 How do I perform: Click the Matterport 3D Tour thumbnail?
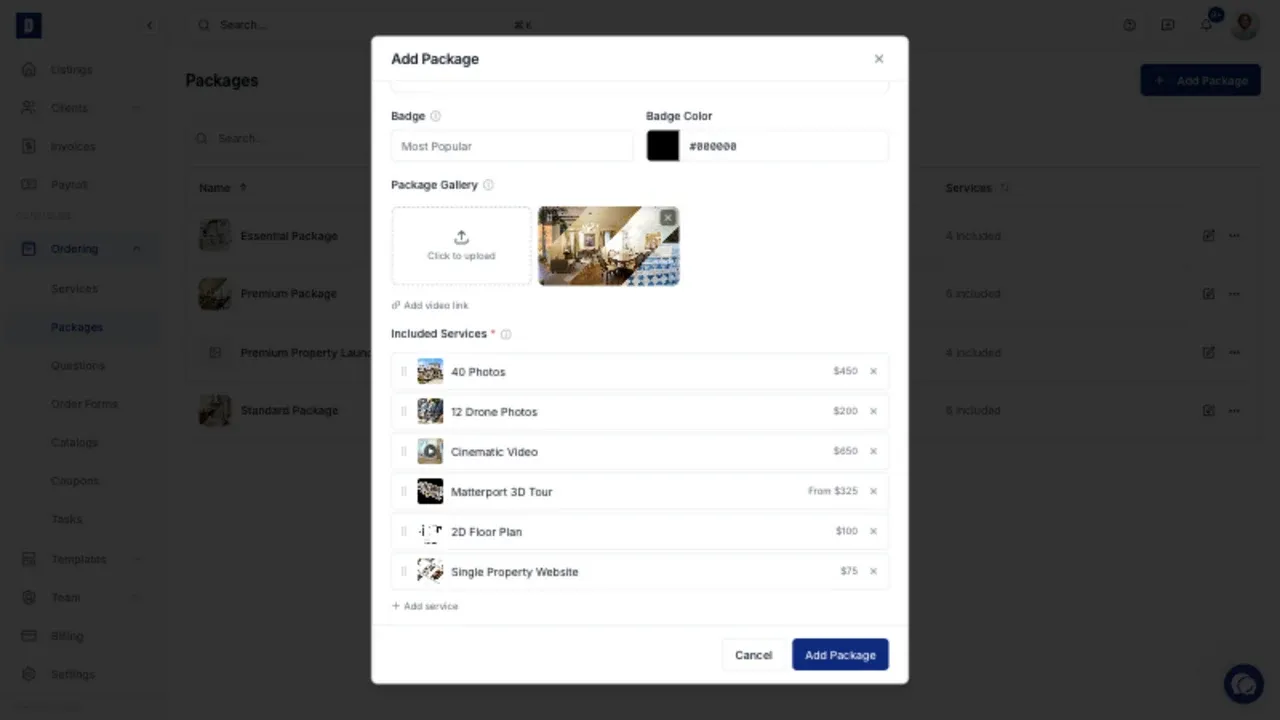pos(430,491)
